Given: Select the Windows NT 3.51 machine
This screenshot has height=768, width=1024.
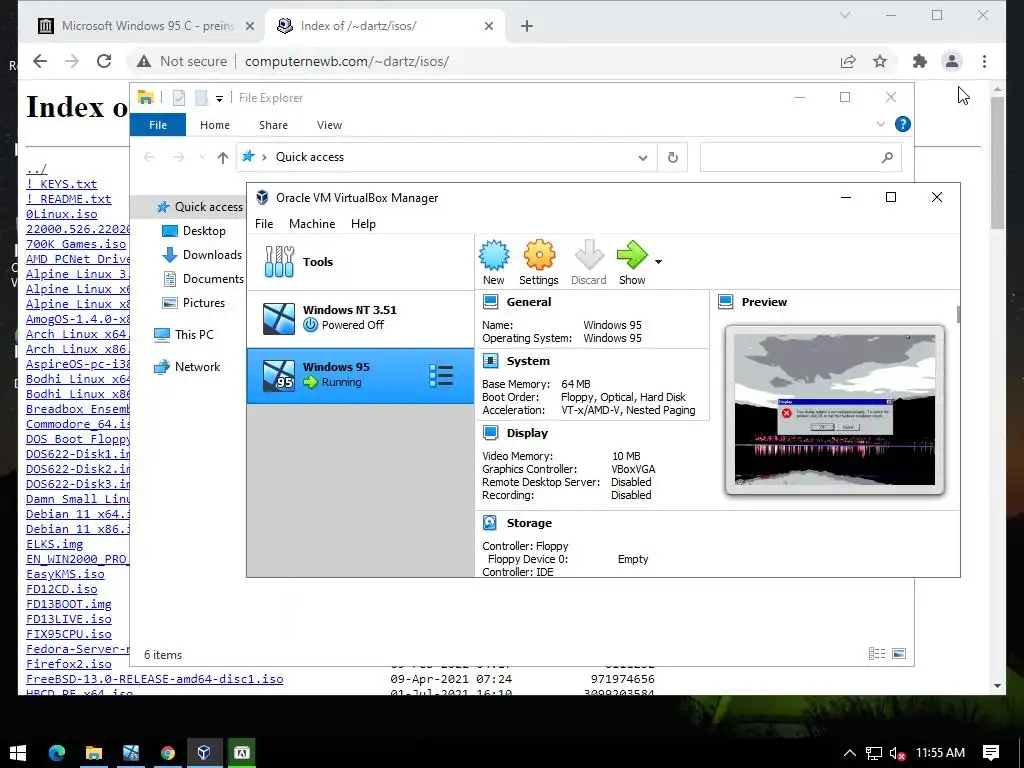Looking at the screenshot, I should point(360,318).
